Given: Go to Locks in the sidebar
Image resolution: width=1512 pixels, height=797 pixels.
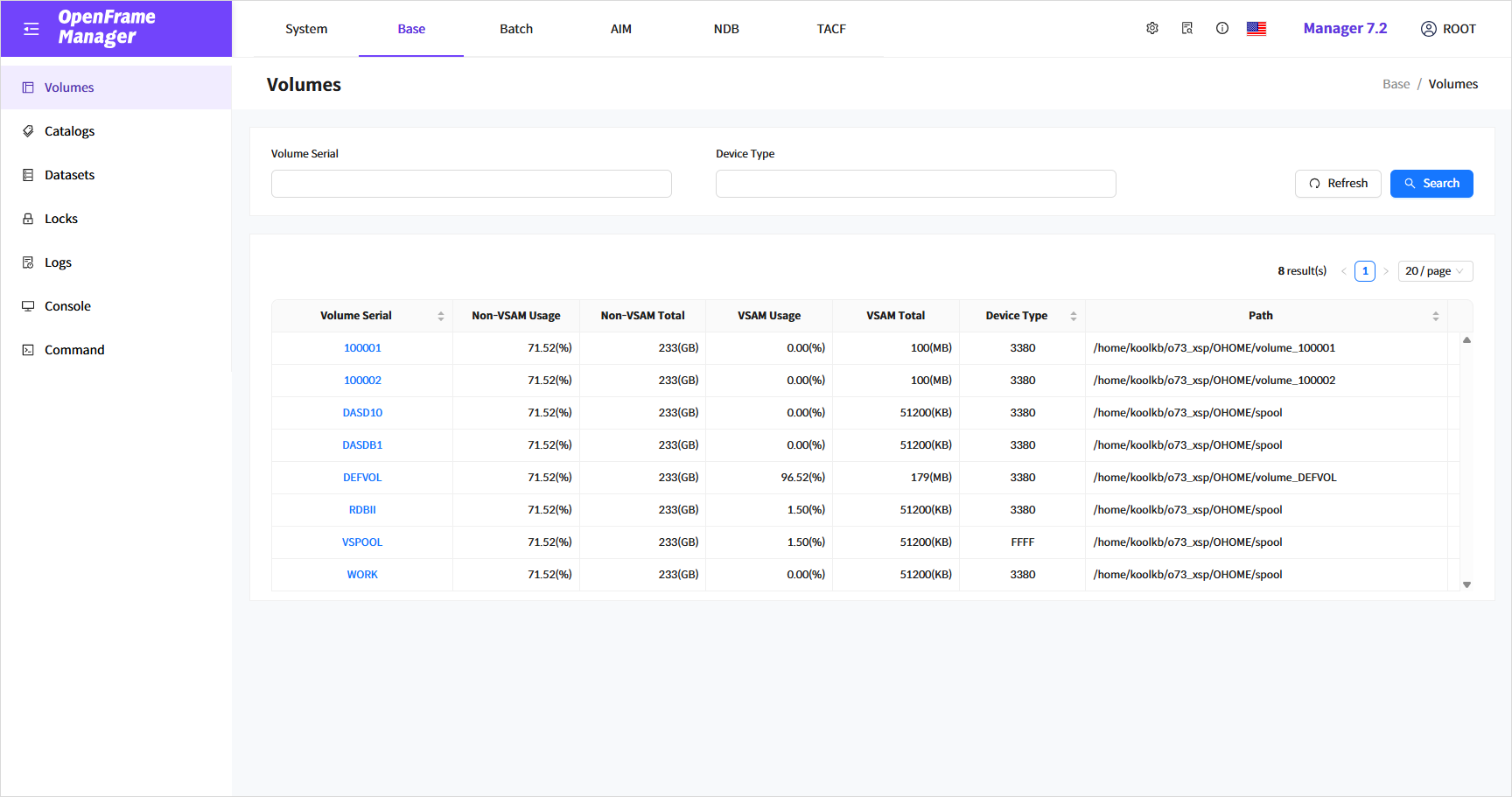Looking at the screenshot, I should [61, 219].
